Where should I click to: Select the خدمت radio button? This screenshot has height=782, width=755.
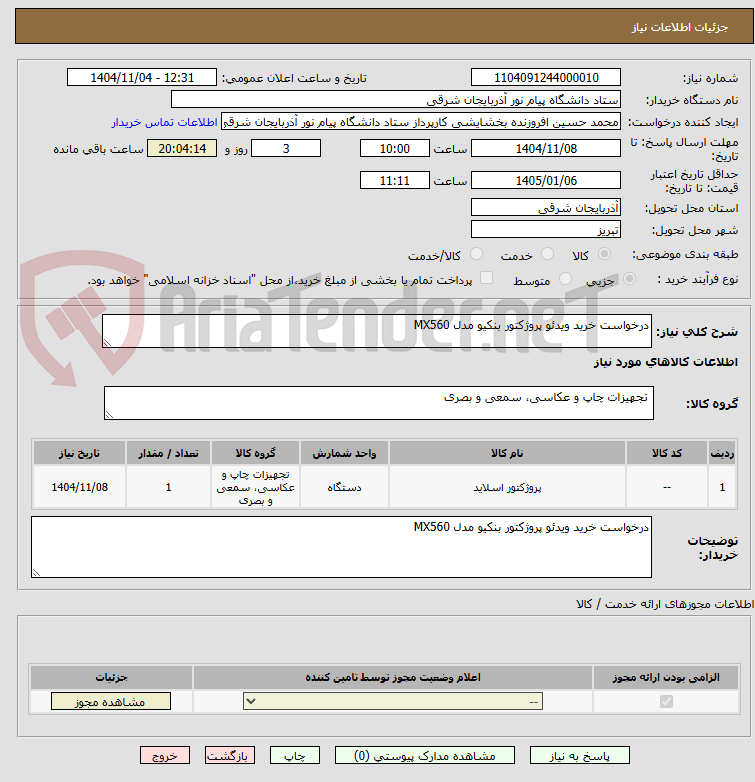point(548,254)
